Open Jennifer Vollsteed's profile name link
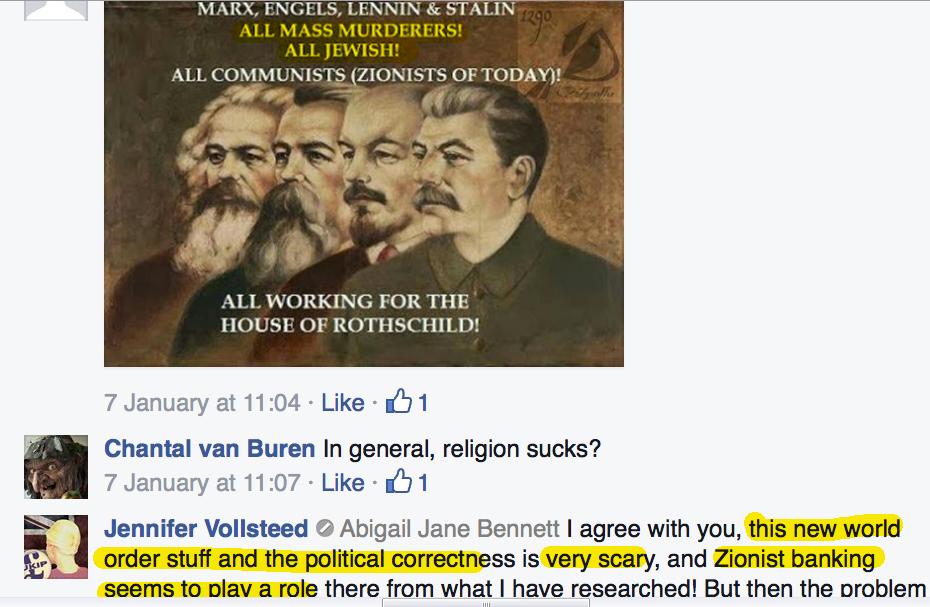The height and width of the screenshot is (607, 930). point(206,529)
